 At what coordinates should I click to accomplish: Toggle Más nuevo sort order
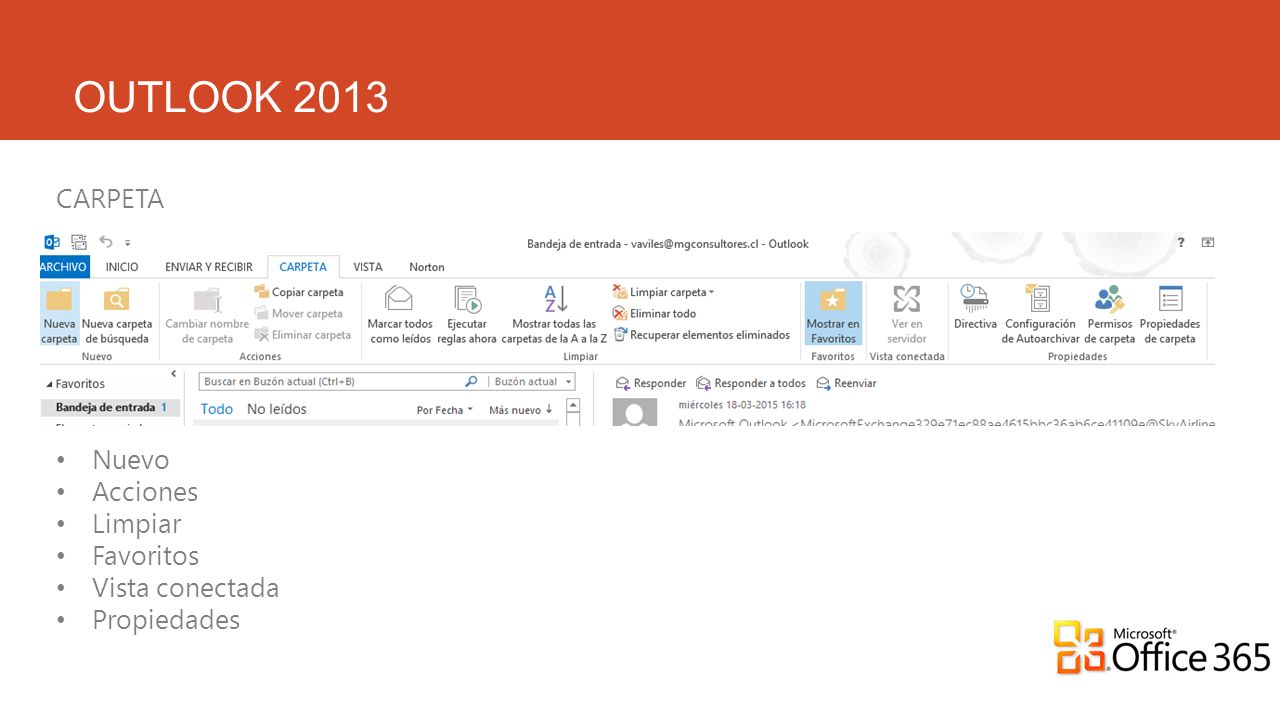(x=521, y=410)
